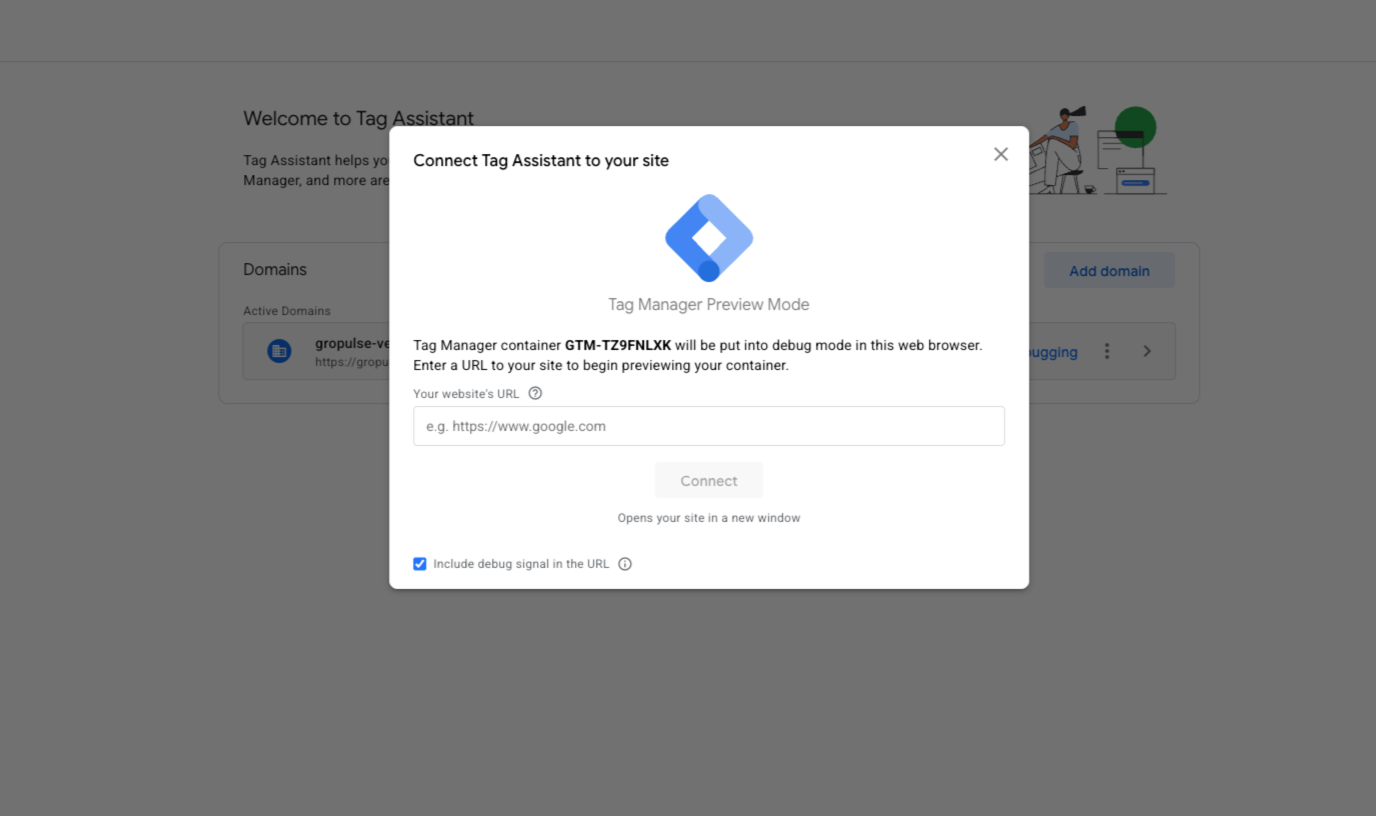The height and width of the screenshot is (816, 1376).
Task: Uncheck Include debug signal in the URL
Action: coord(420,564)
